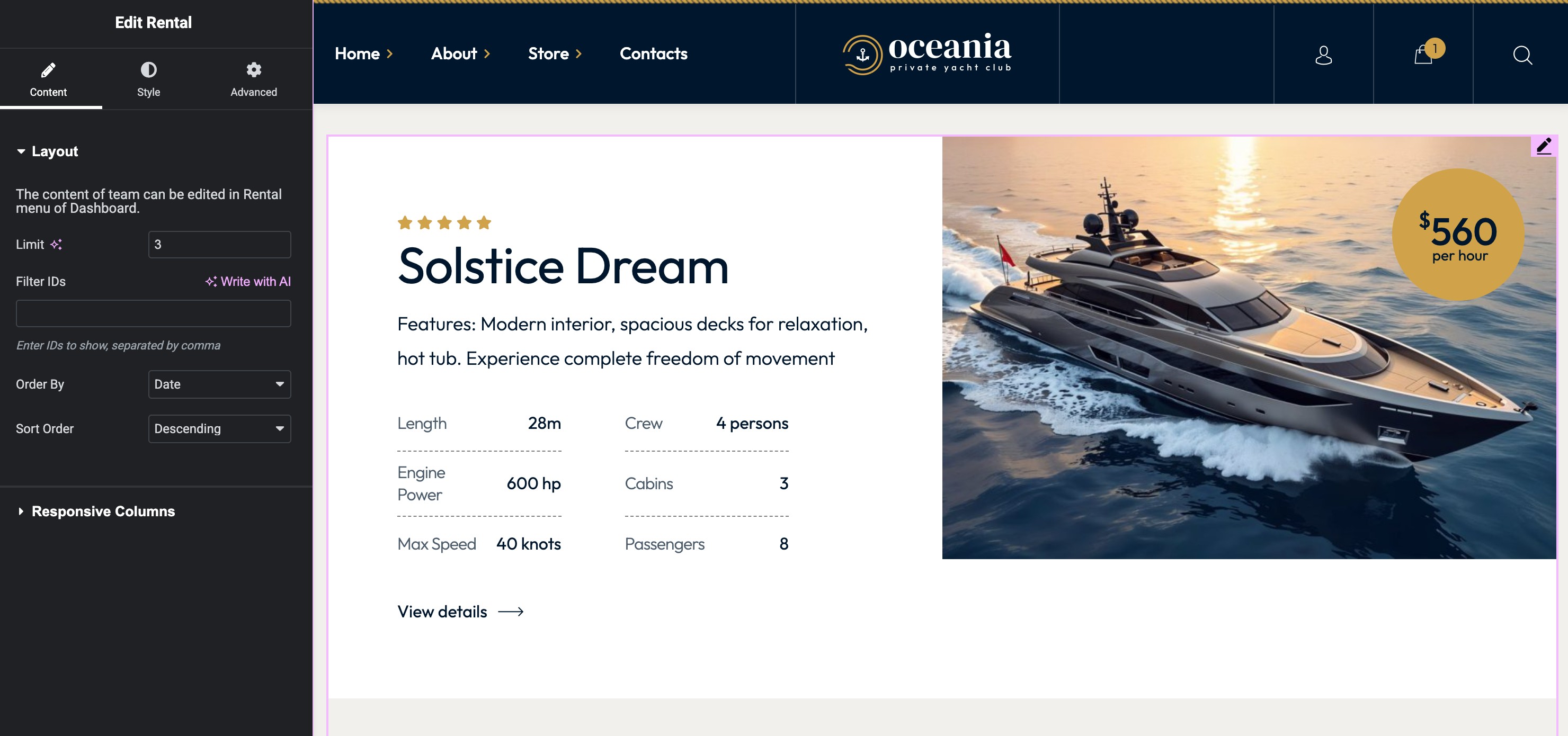Screen dimensions: 1568x736
Task: Click the Oceania yacht club logo
Action: (x=927, y=54)
